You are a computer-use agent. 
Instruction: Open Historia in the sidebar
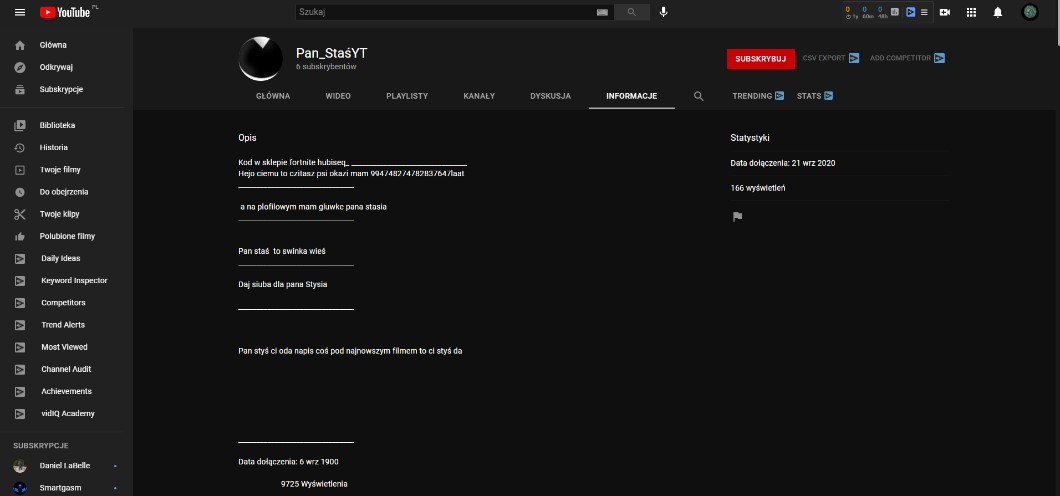tap(54, 147)
